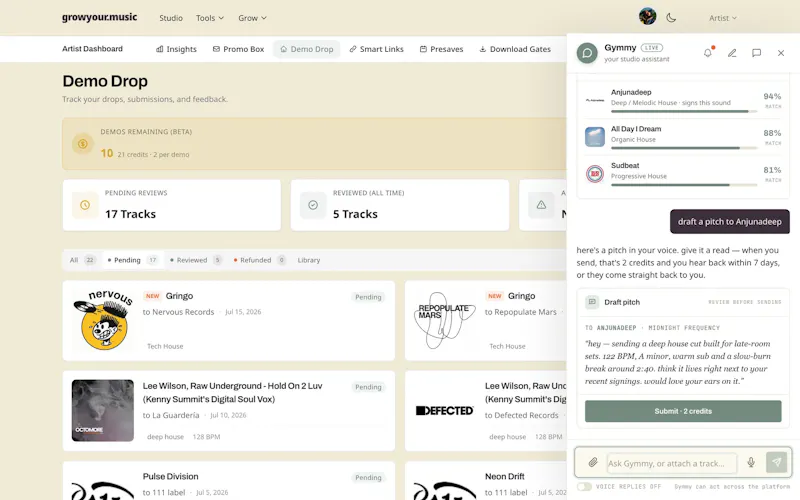Select the Pending filter tab
Image resolution: width=800 pixels, height=500 pixels.
click(132, 260)
